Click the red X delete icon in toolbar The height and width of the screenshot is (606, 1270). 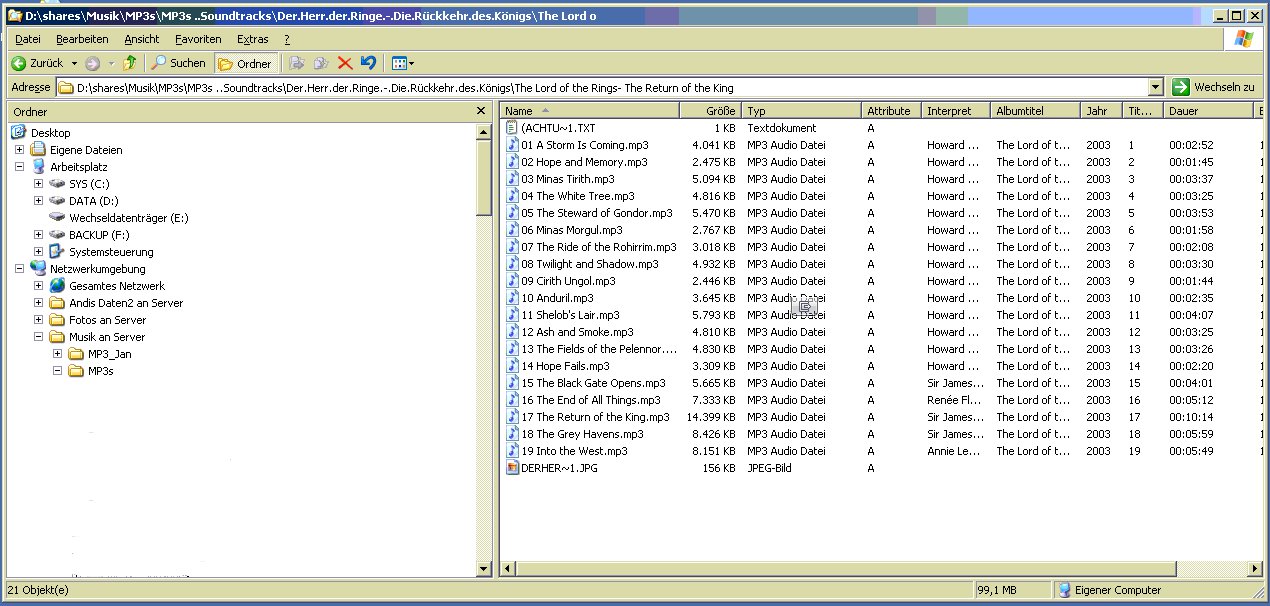click(345, 63)
